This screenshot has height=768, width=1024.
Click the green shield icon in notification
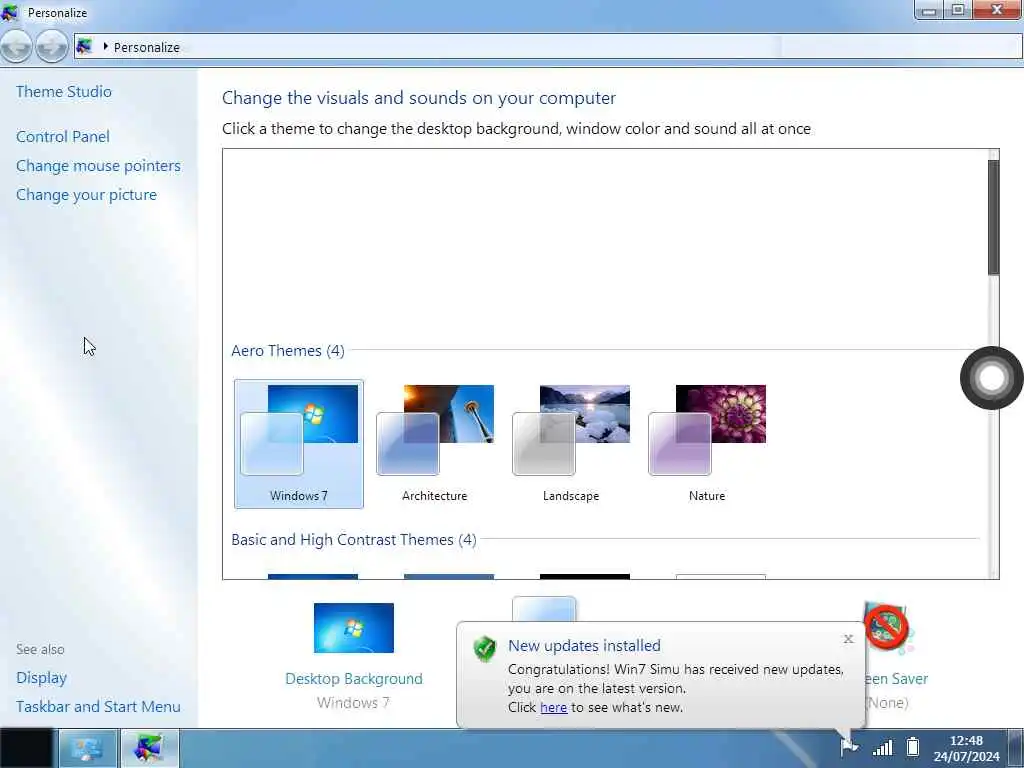coord(485,648)
